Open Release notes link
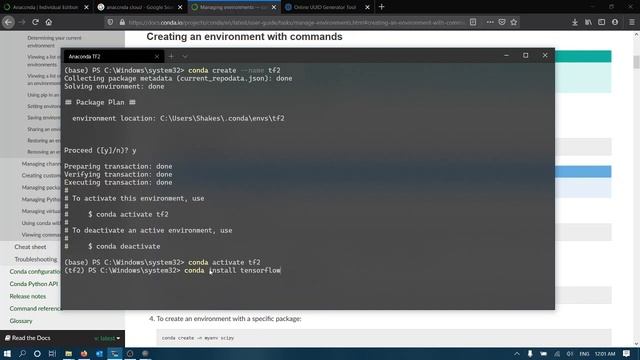This screenshot has width=640, height=360. click(x=28, y=296)
